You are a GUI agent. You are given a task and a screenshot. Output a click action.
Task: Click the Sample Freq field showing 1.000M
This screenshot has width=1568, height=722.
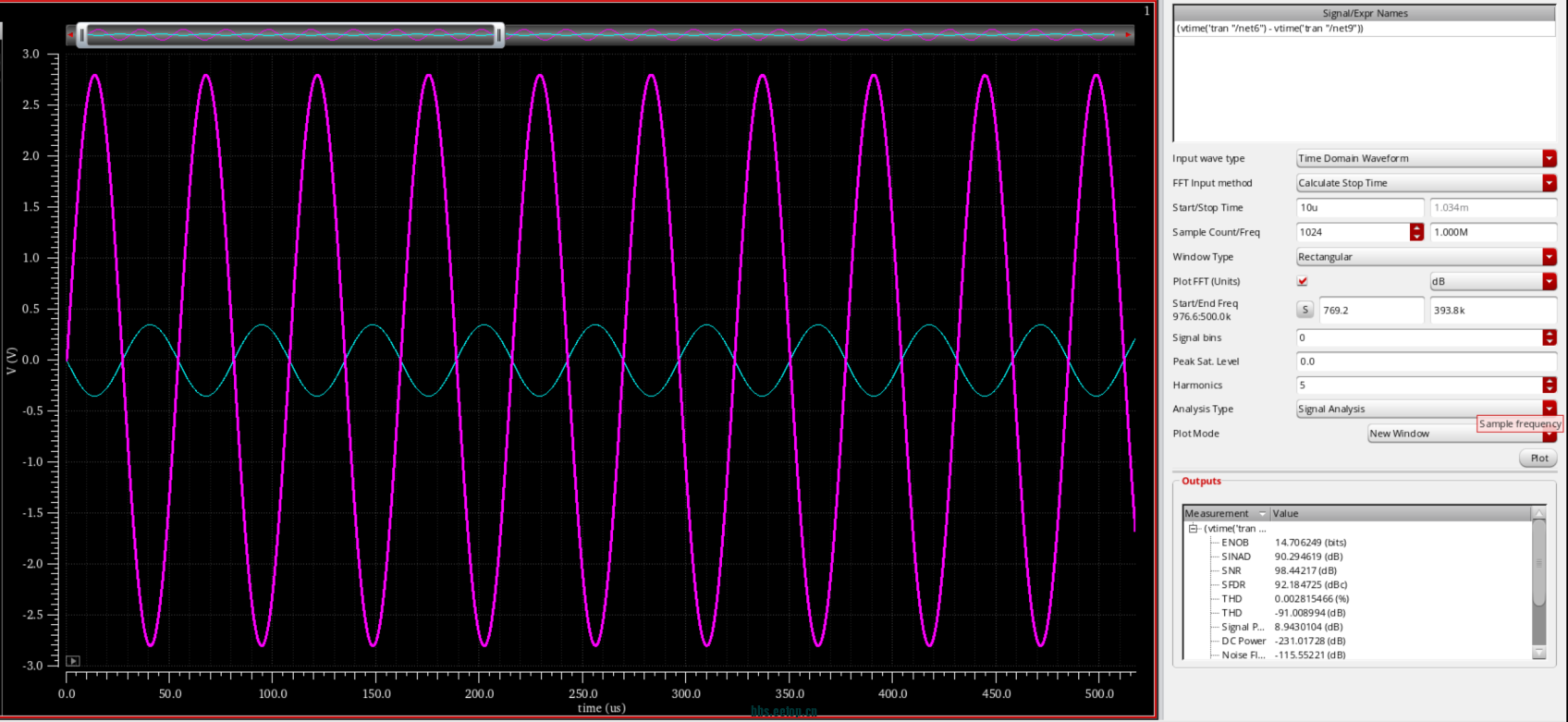click(1493, 232)
